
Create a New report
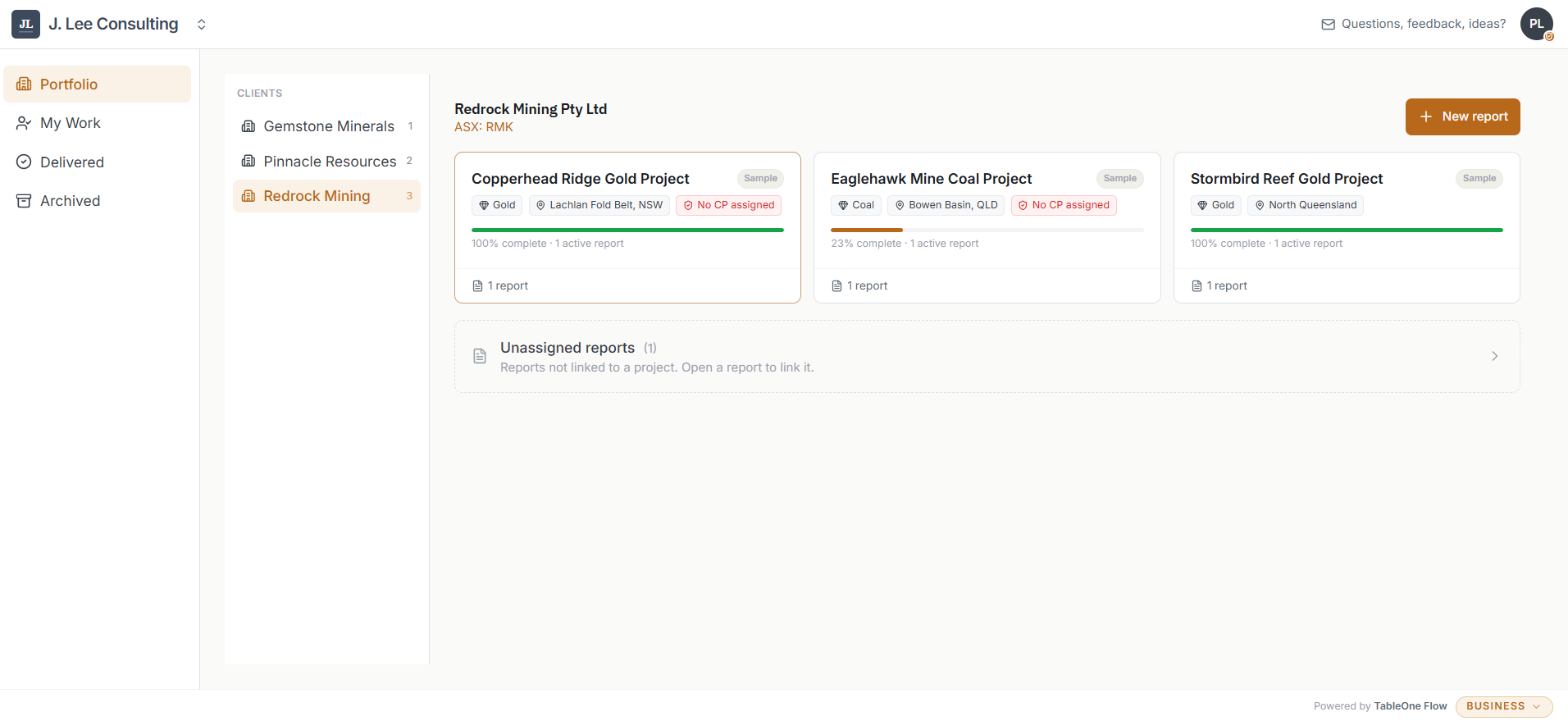[1462, 116]
